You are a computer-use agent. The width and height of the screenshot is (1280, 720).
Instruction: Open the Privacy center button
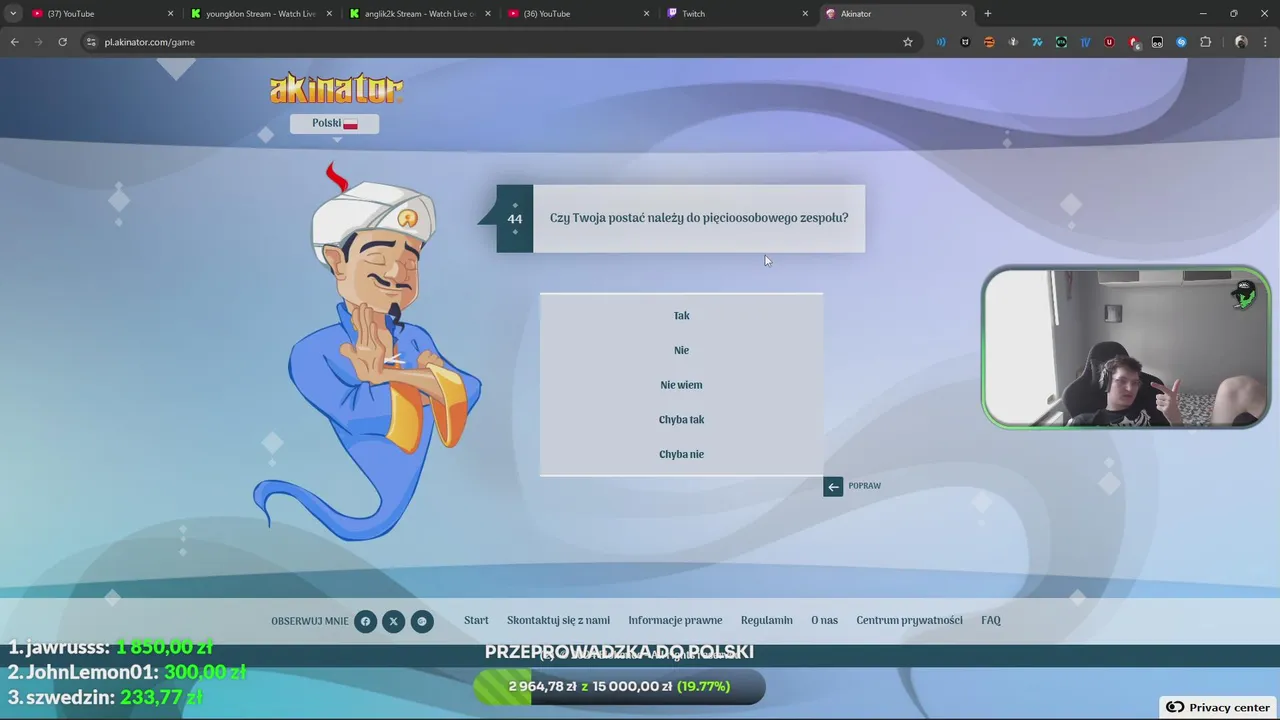pyautogui.click(x=1218, y=707)
